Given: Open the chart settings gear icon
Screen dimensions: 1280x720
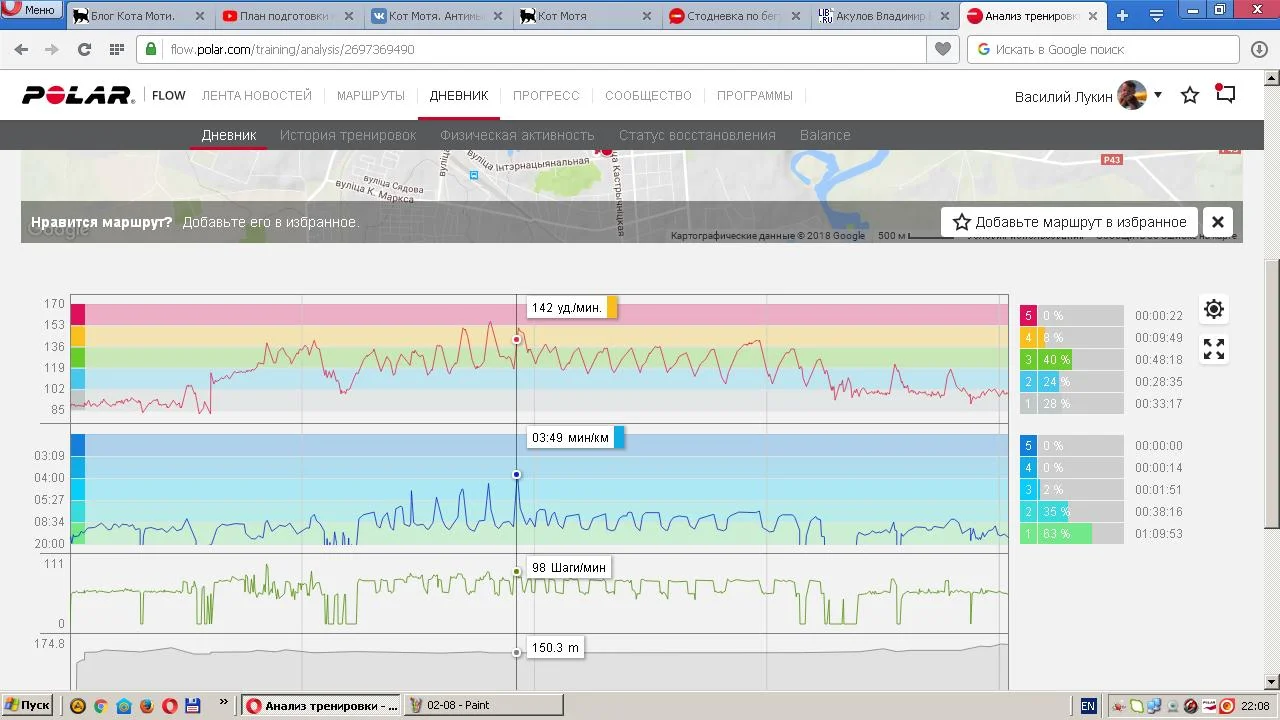Looking at the screenshot, I should point(1213,309).
